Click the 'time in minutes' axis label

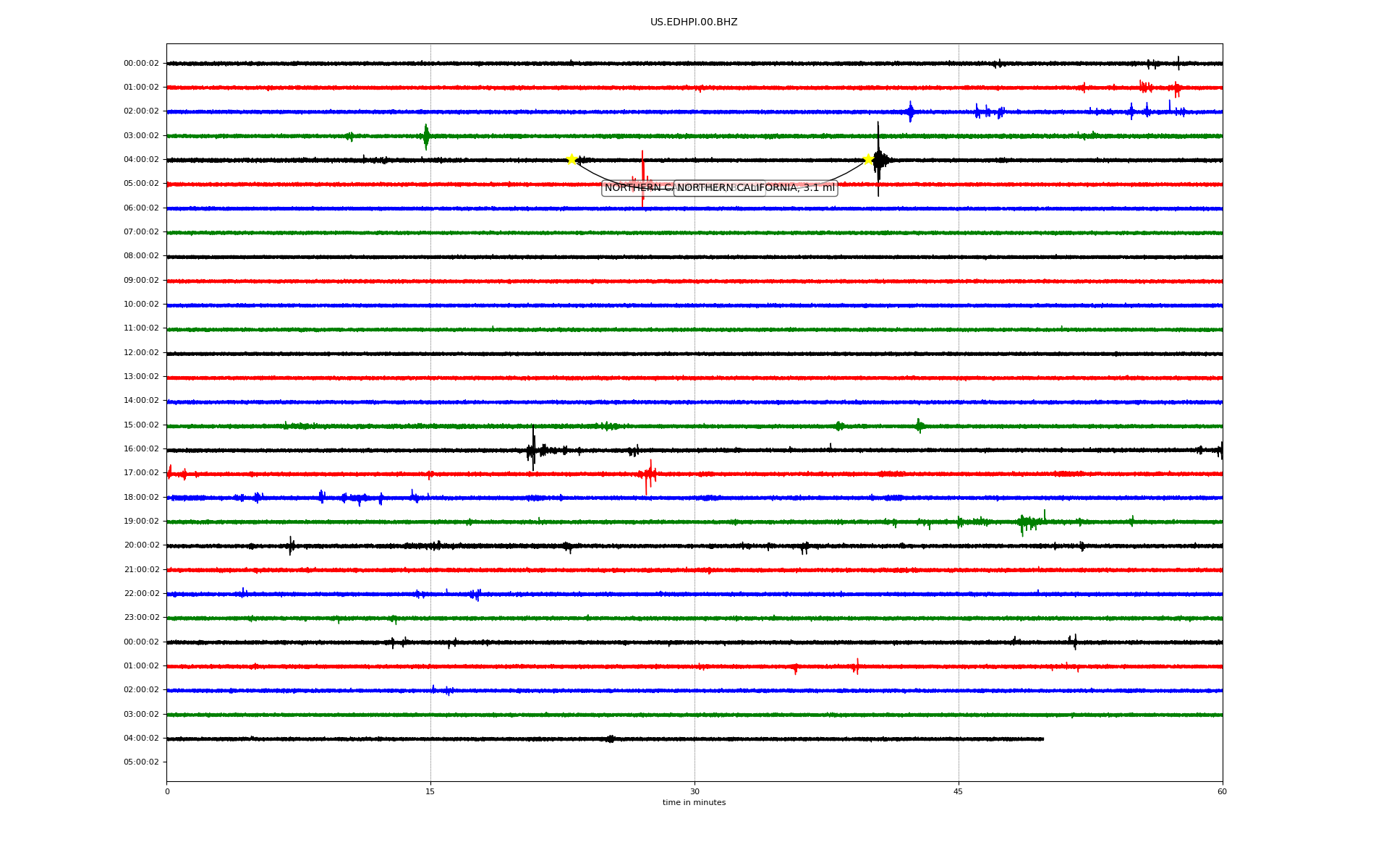694,803
